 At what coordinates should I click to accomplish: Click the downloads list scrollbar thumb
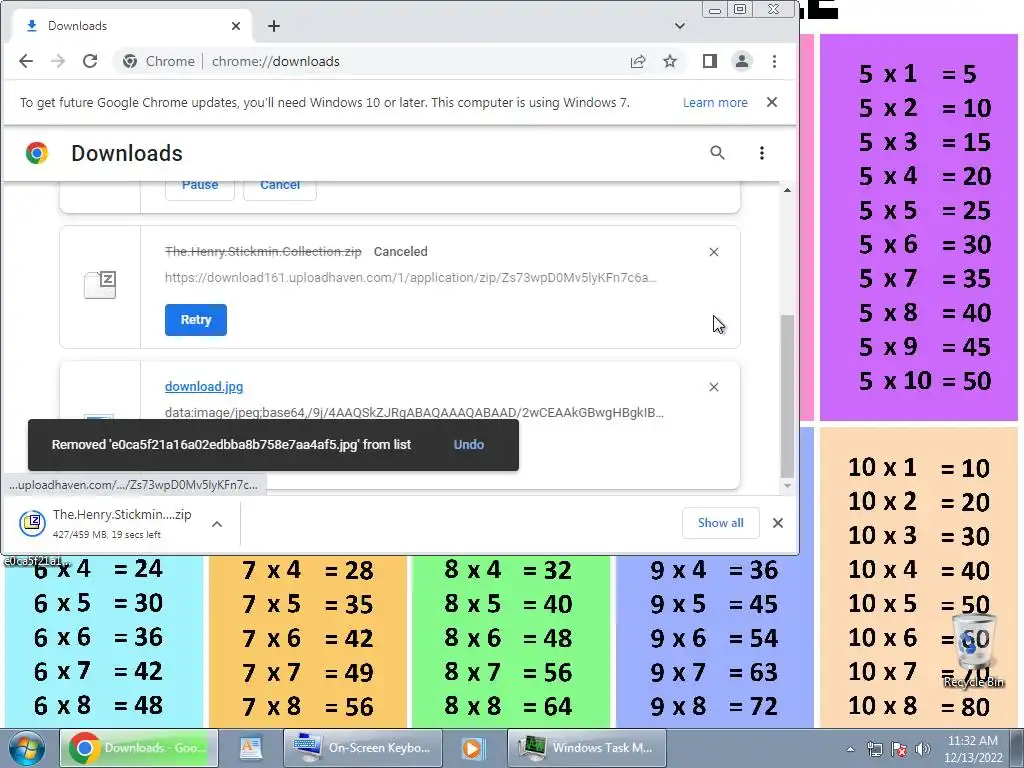788,396
